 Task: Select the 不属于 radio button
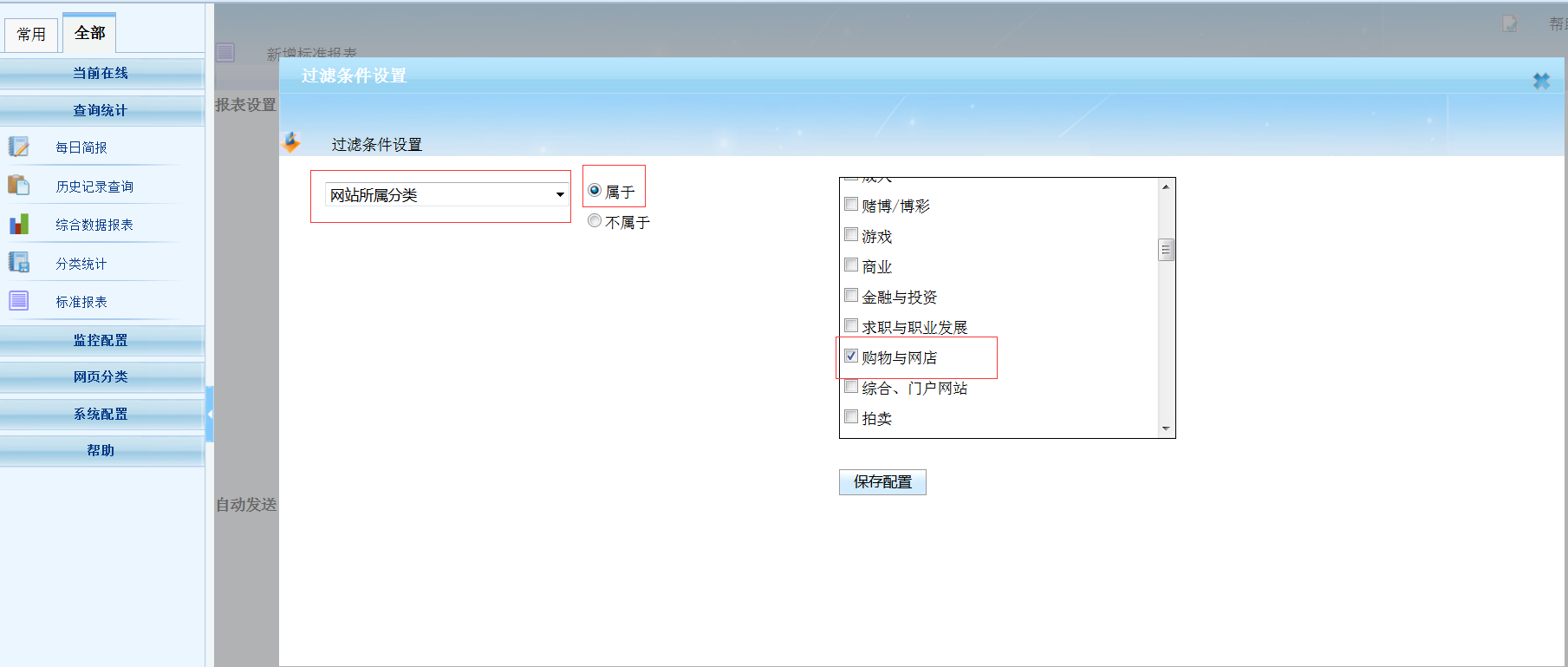tap(595, 221)
